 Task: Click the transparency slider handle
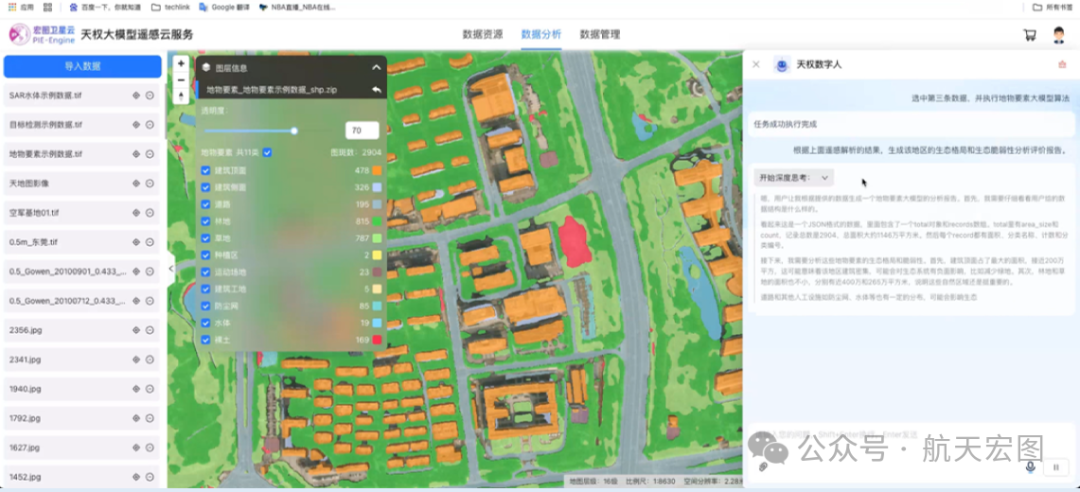click(x=294, y=130)
